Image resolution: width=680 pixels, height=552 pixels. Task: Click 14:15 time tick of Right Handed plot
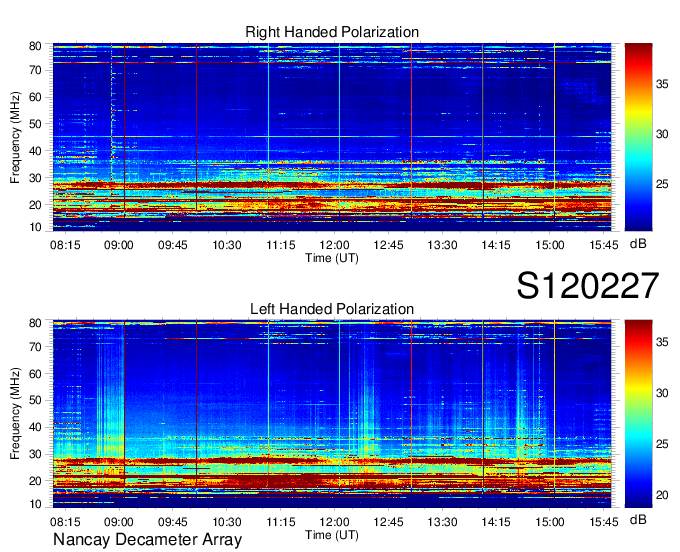[496, 245]
